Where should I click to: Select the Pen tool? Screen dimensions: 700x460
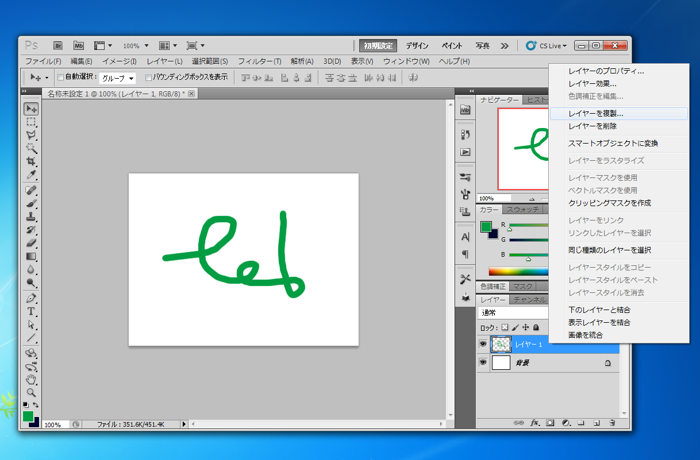pyautogui.click(x=31, y=298)
